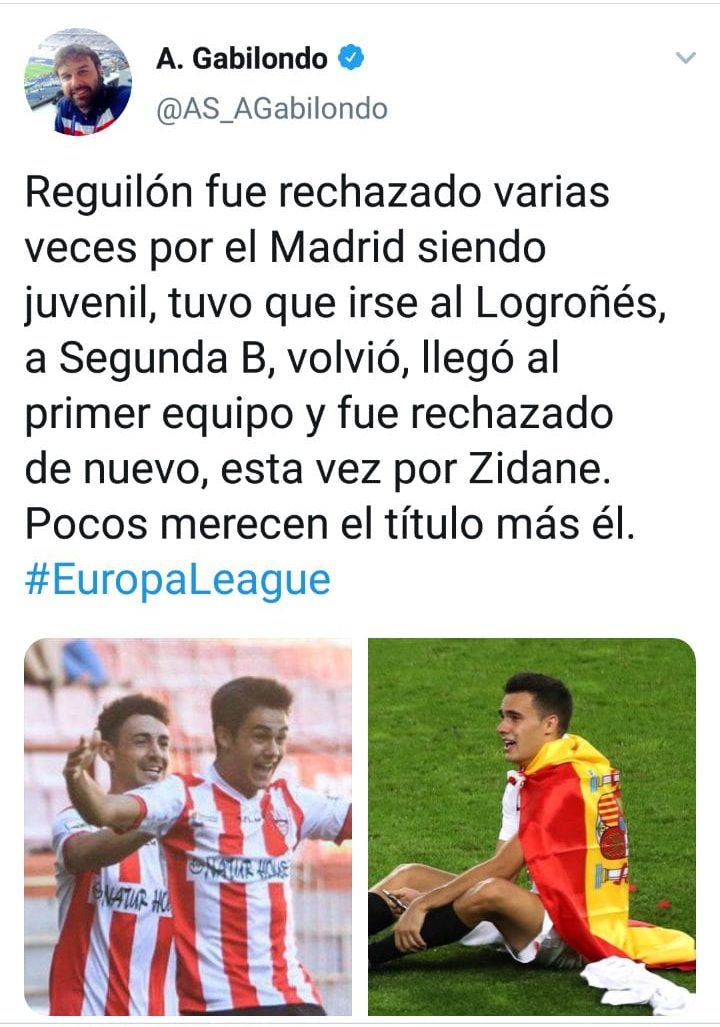Screen dimensions: 720x1027
Task: Click the Spanish flag coat of arms
Action: pos(611,827)
